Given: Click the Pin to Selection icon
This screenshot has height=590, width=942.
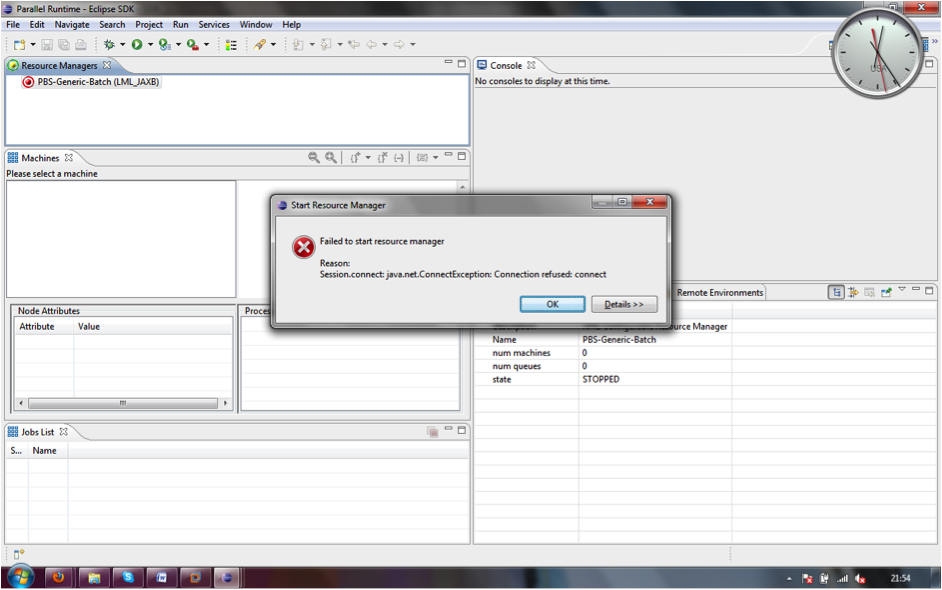Looking at the screenshot, I should click(x=886, y=293).
